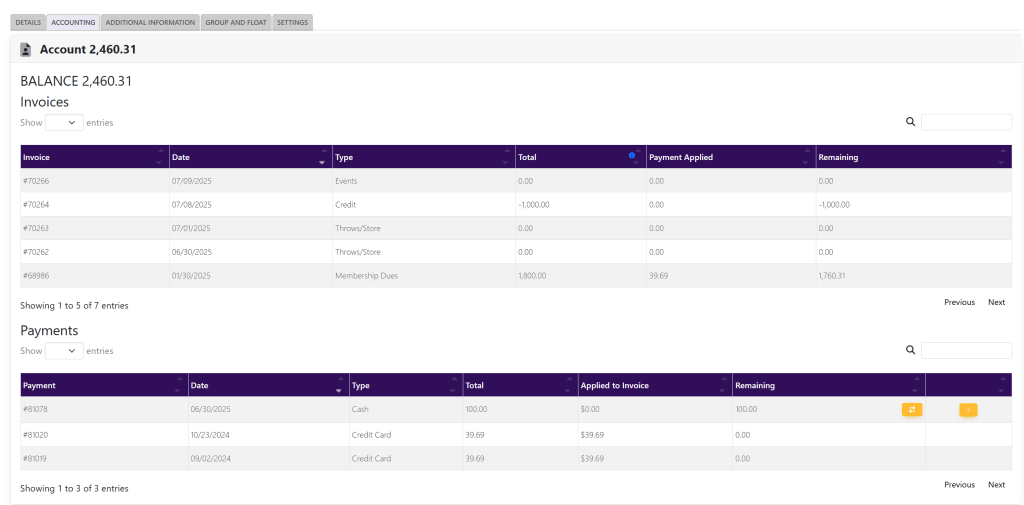1024x505 pixels.
Task: Select the credit invoice #70264 row
Action: [x=36, y=204]
